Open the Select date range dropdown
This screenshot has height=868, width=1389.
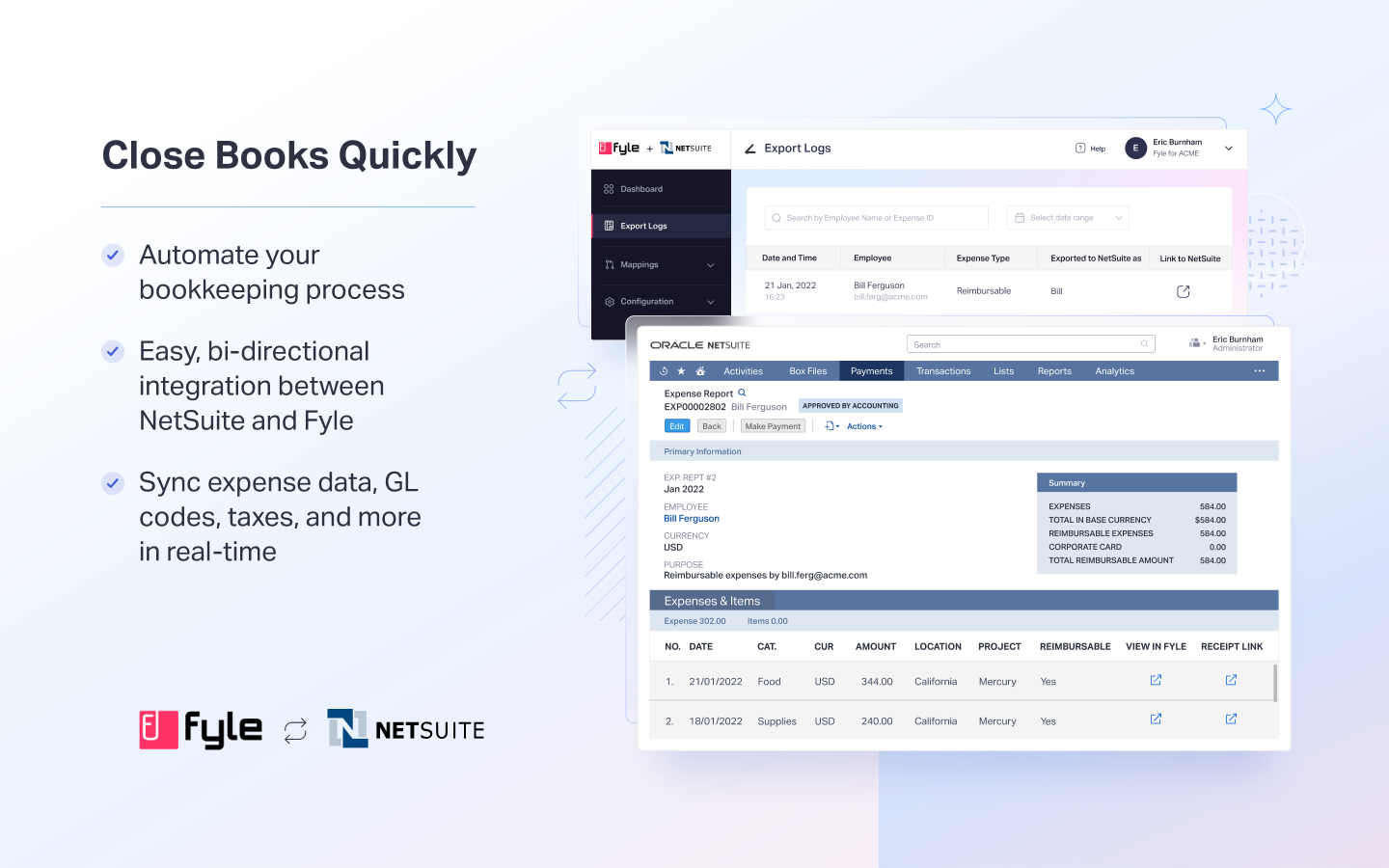[x=1068, y=218]
